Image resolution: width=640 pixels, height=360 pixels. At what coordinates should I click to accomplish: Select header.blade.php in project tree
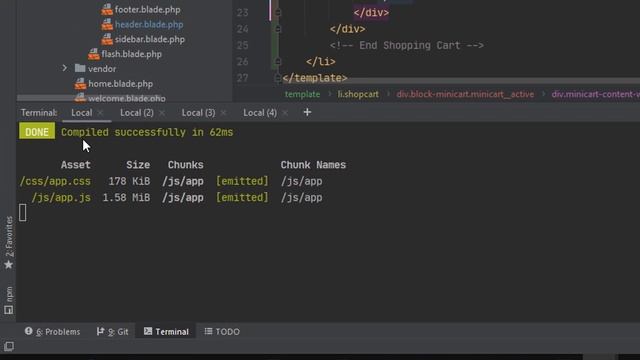(149, 24)
